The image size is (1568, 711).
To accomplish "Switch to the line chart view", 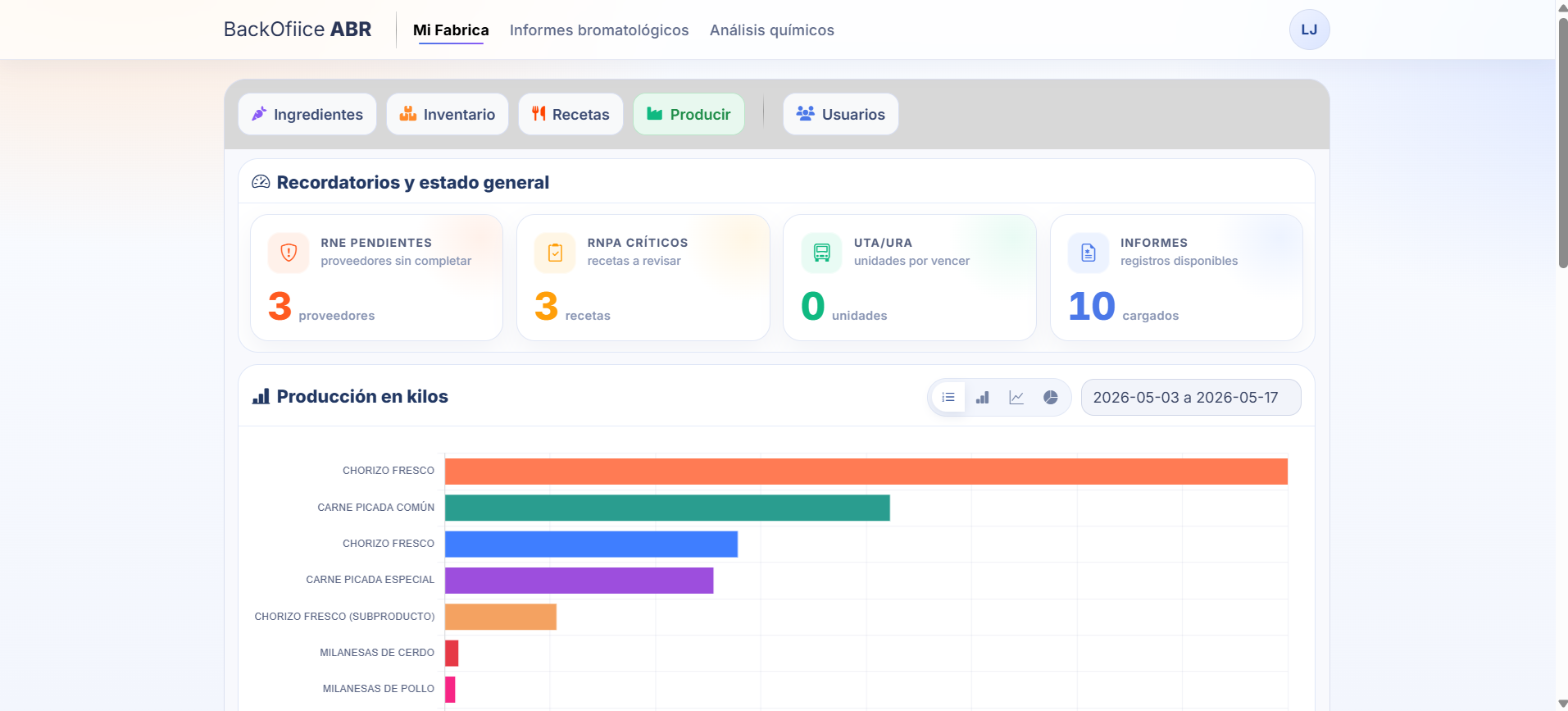I will pos(1016,398).
